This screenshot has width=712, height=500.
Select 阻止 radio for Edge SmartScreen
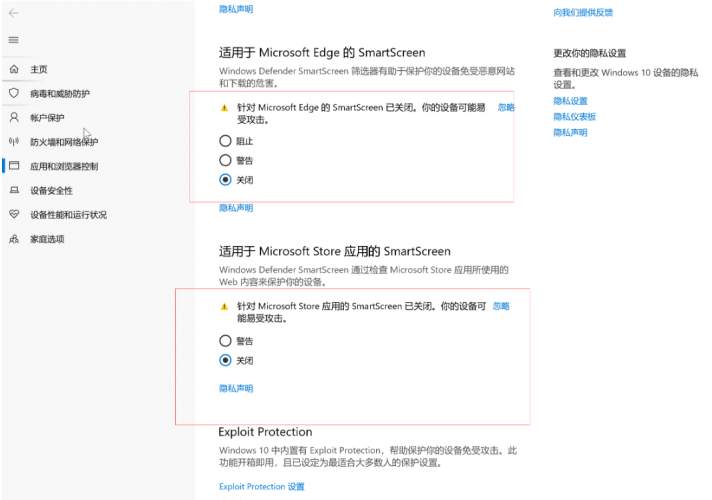(x=225, y=141)
